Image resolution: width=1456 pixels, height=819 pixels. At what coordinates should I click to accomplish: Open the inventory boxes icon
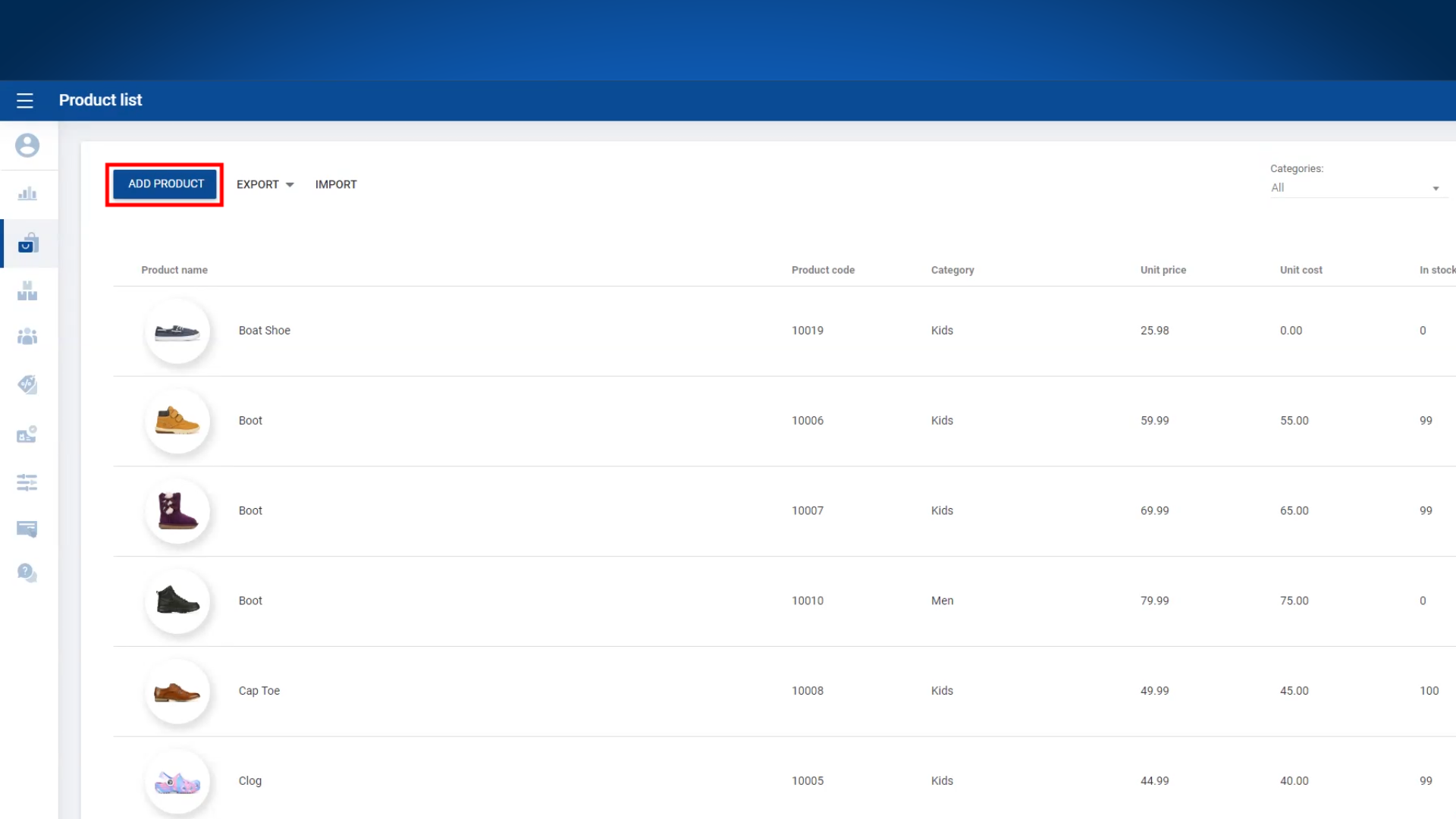(x=27, y=290)
